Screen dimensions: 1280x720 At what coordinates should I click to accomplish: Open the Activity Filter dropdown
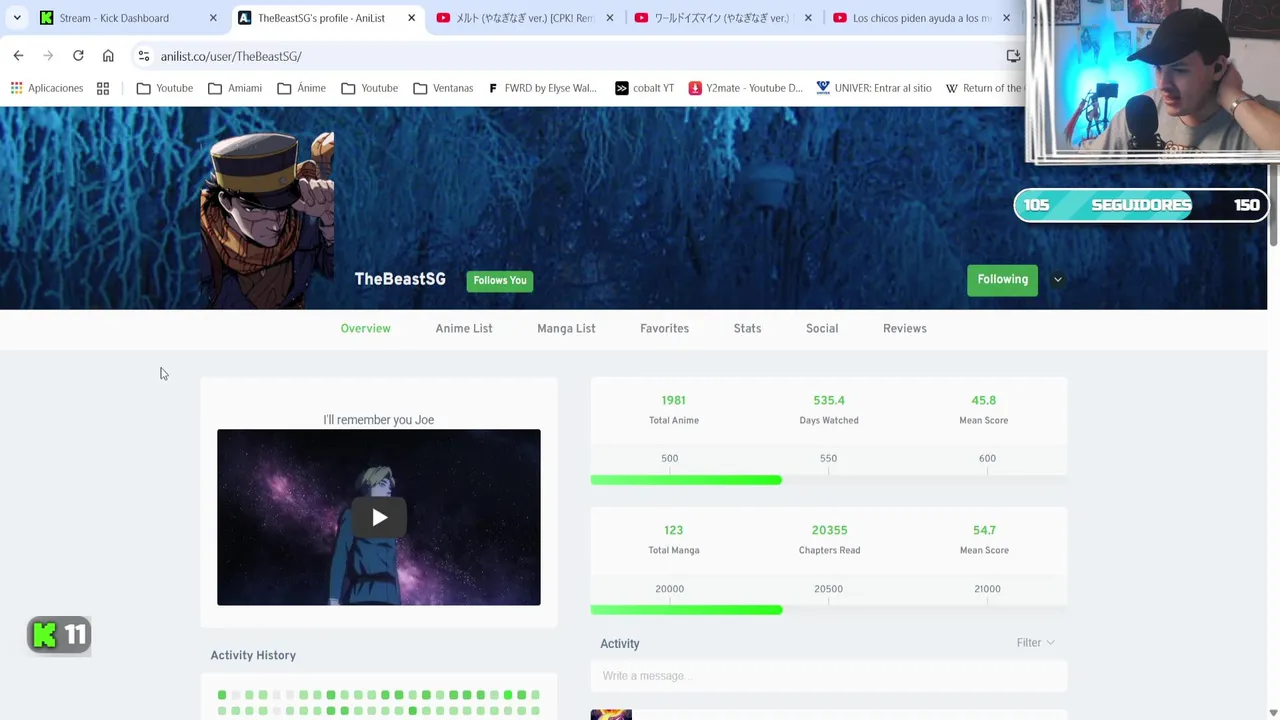click(x=1035, y=643)
